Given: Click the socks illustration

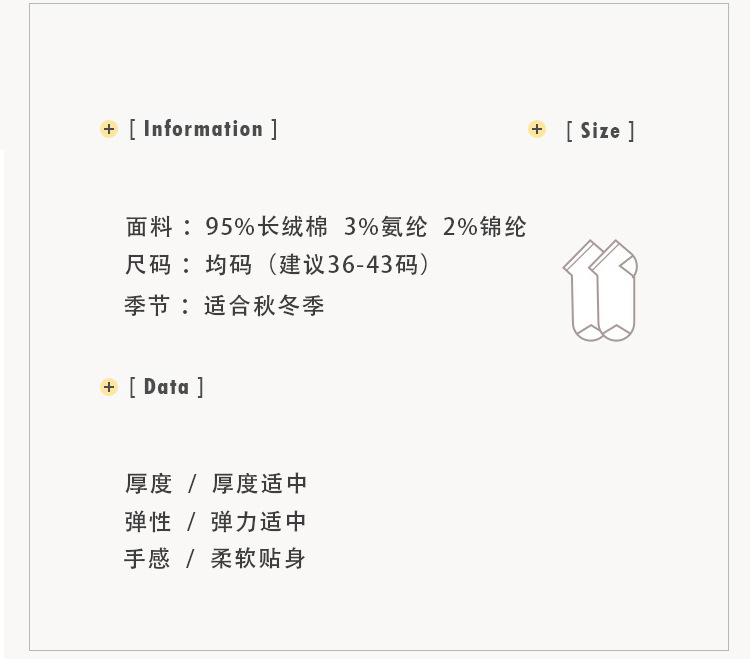Looking at the screenshot, I should 600,290.
